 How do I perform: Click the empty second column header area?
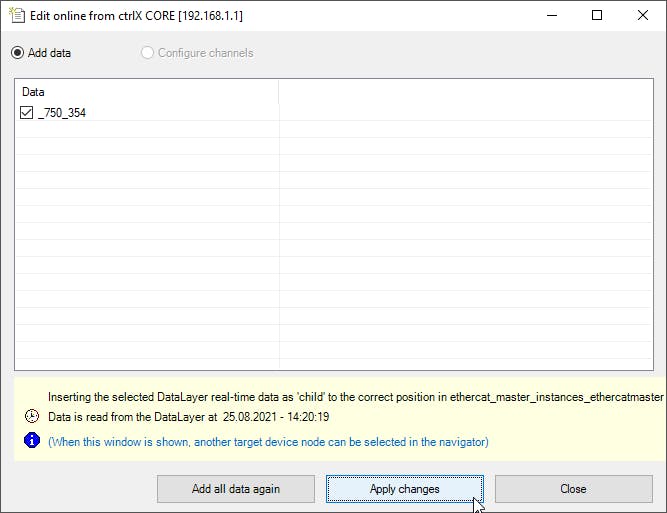[466, 92]
